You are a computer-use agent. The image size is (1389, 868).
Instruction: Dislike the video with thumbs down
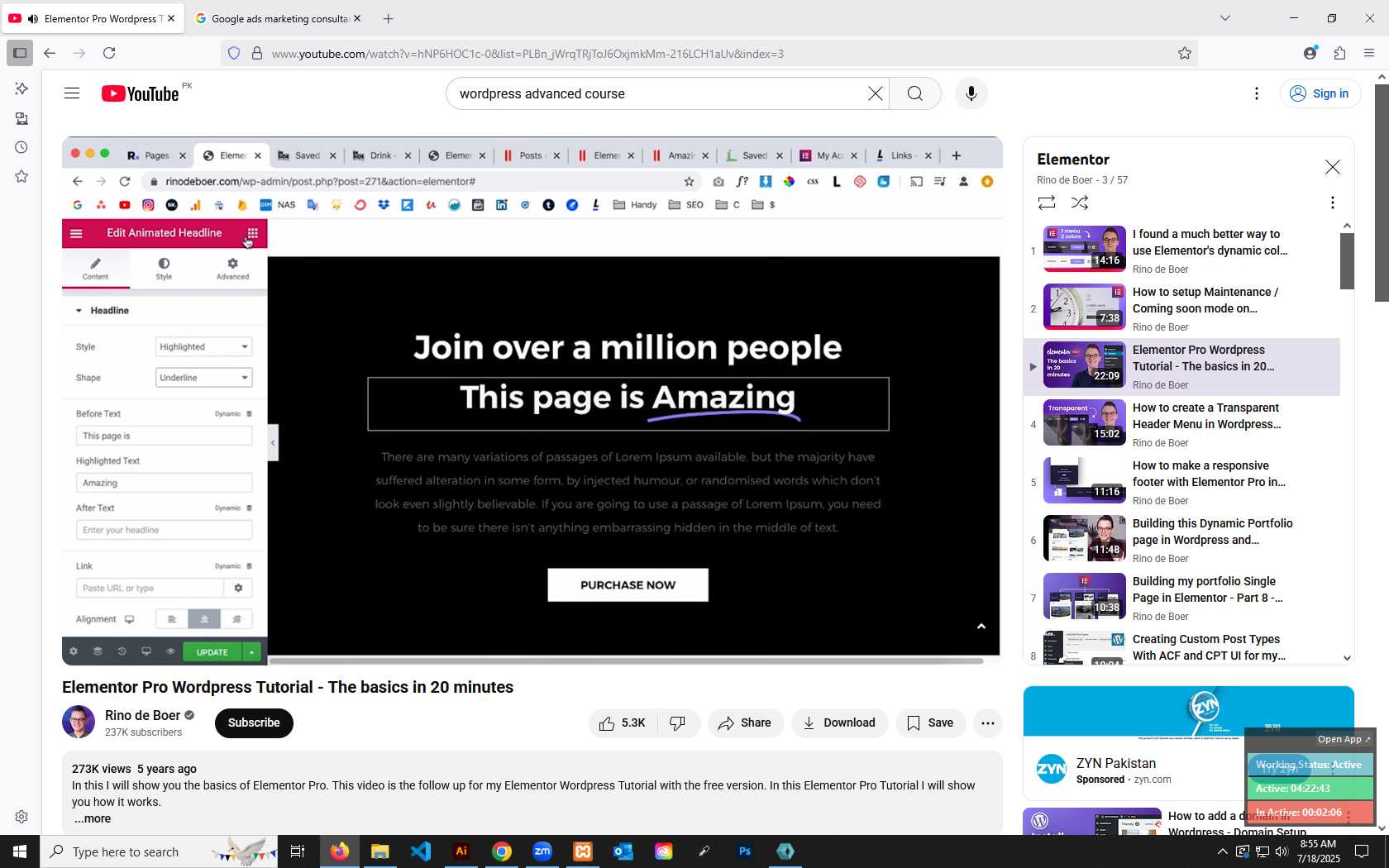(x=678, y=723)
